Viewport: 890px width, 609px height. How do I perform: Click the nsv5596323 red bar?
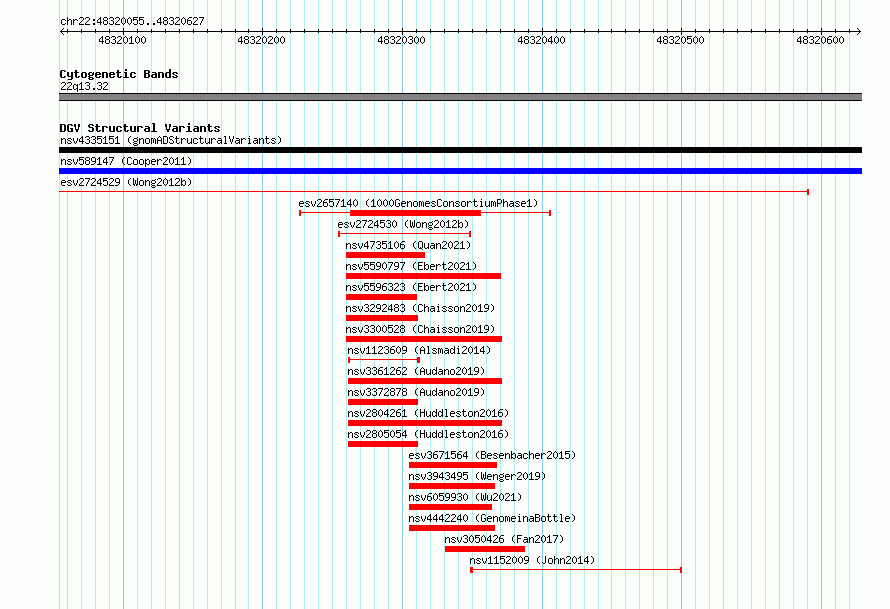coord(381,297)
